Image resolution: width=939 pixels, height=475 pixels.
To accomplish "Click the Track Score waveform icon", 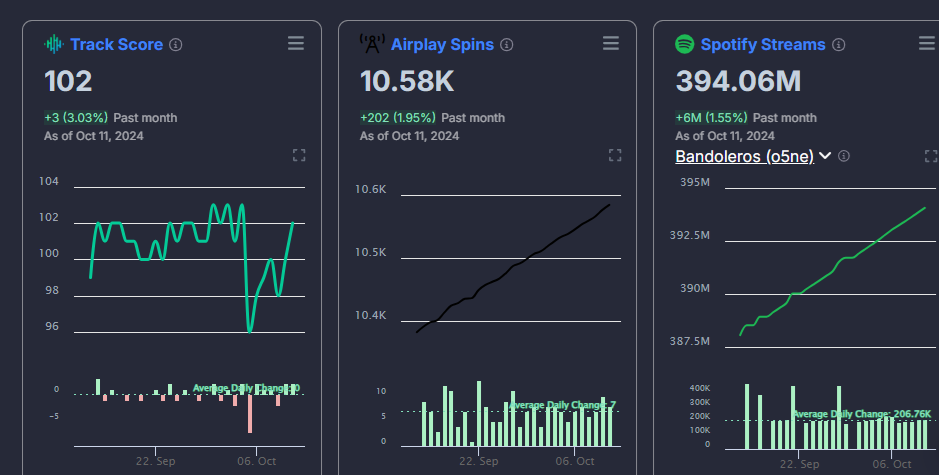I will point(53,44).
